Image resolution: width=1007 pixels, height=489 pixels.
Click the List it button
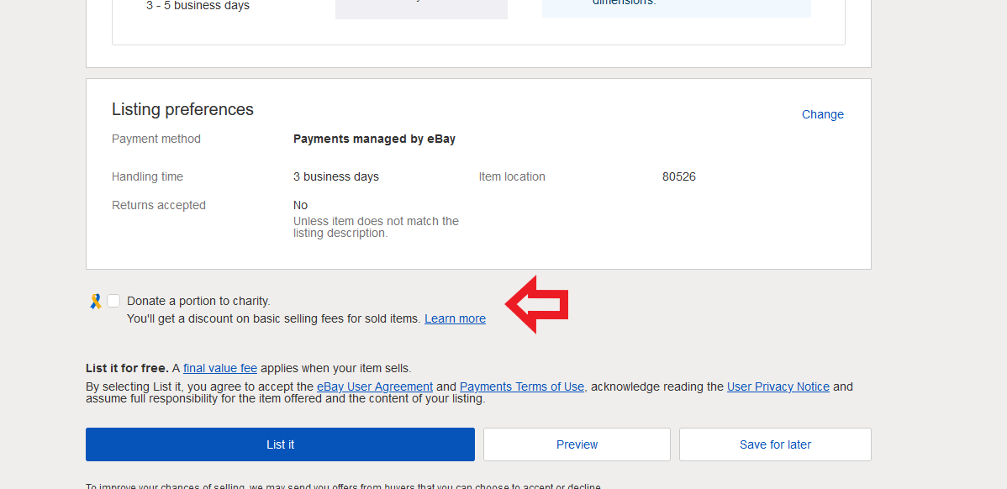click(280, 445)
